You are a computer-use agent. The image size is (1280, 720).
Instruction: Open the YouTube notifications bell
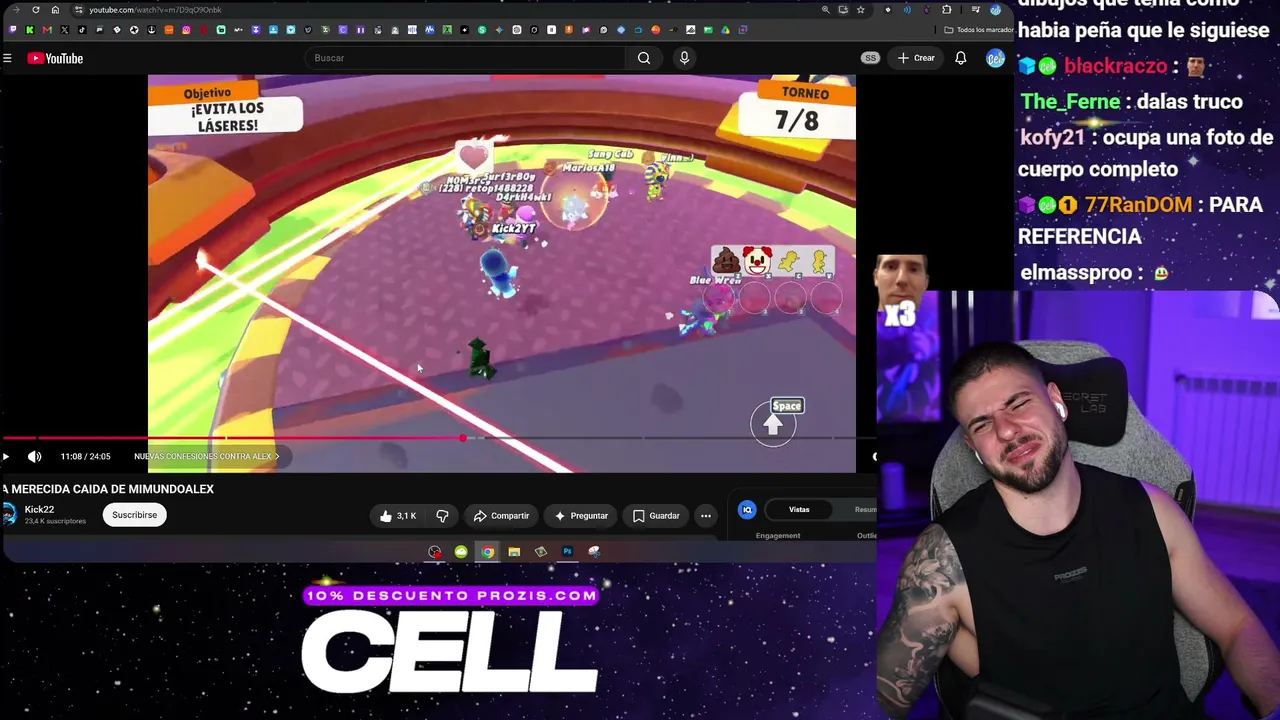pos(961,58)
